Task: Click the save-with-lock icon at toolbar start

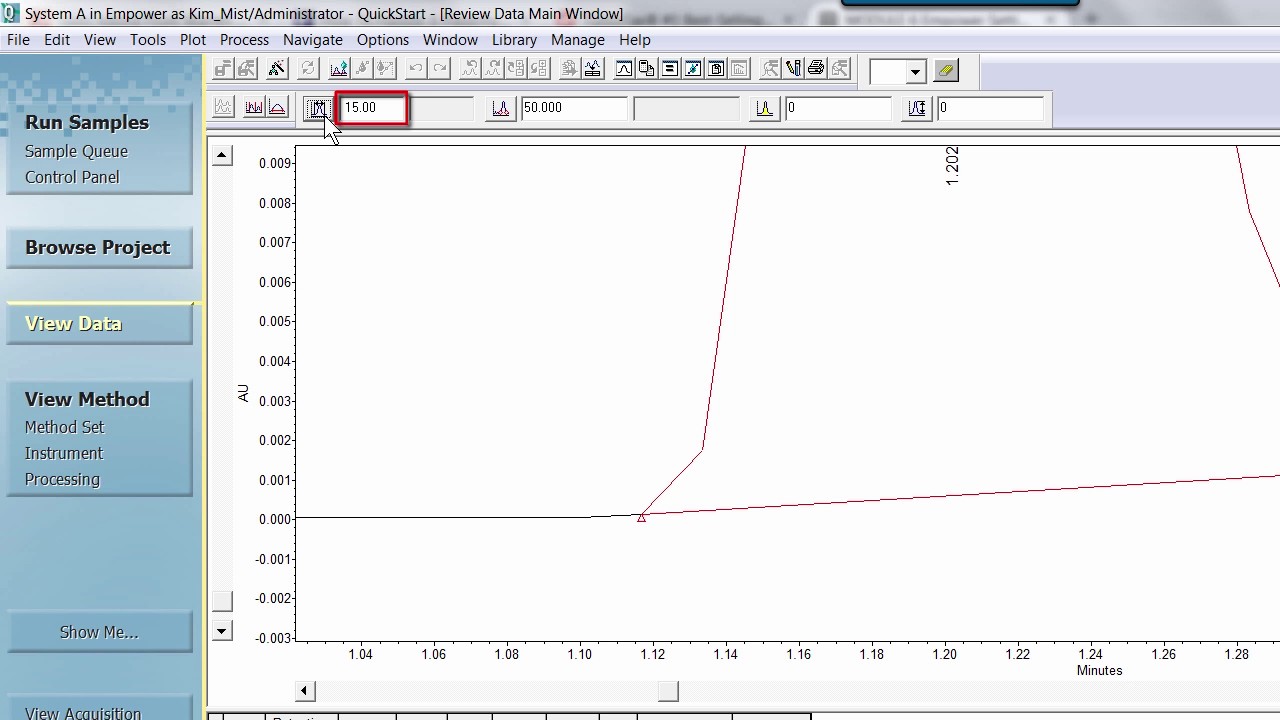Action: [223, 69]
